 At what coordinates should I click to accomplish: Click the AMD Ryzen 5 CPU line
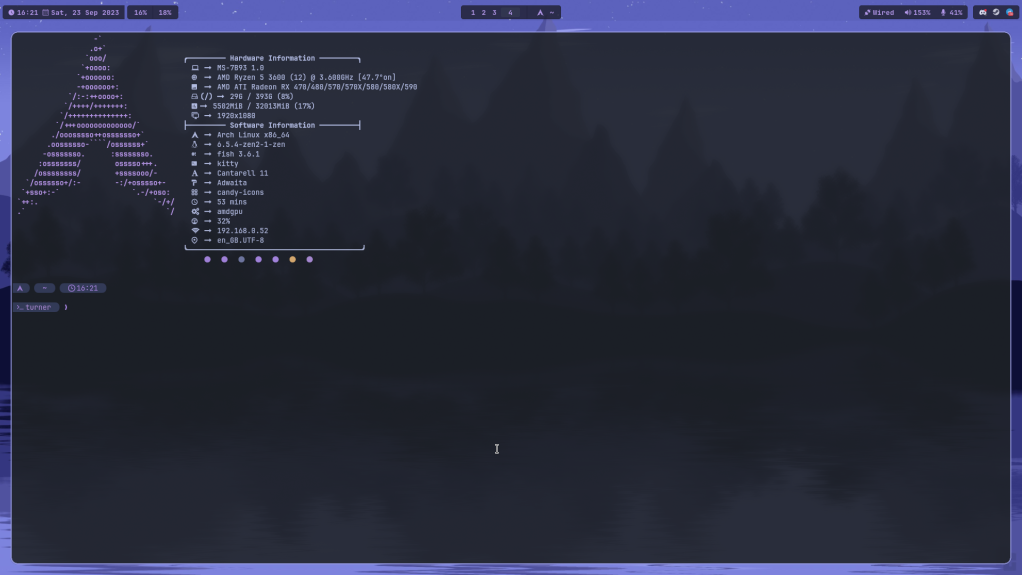(306, 77)
